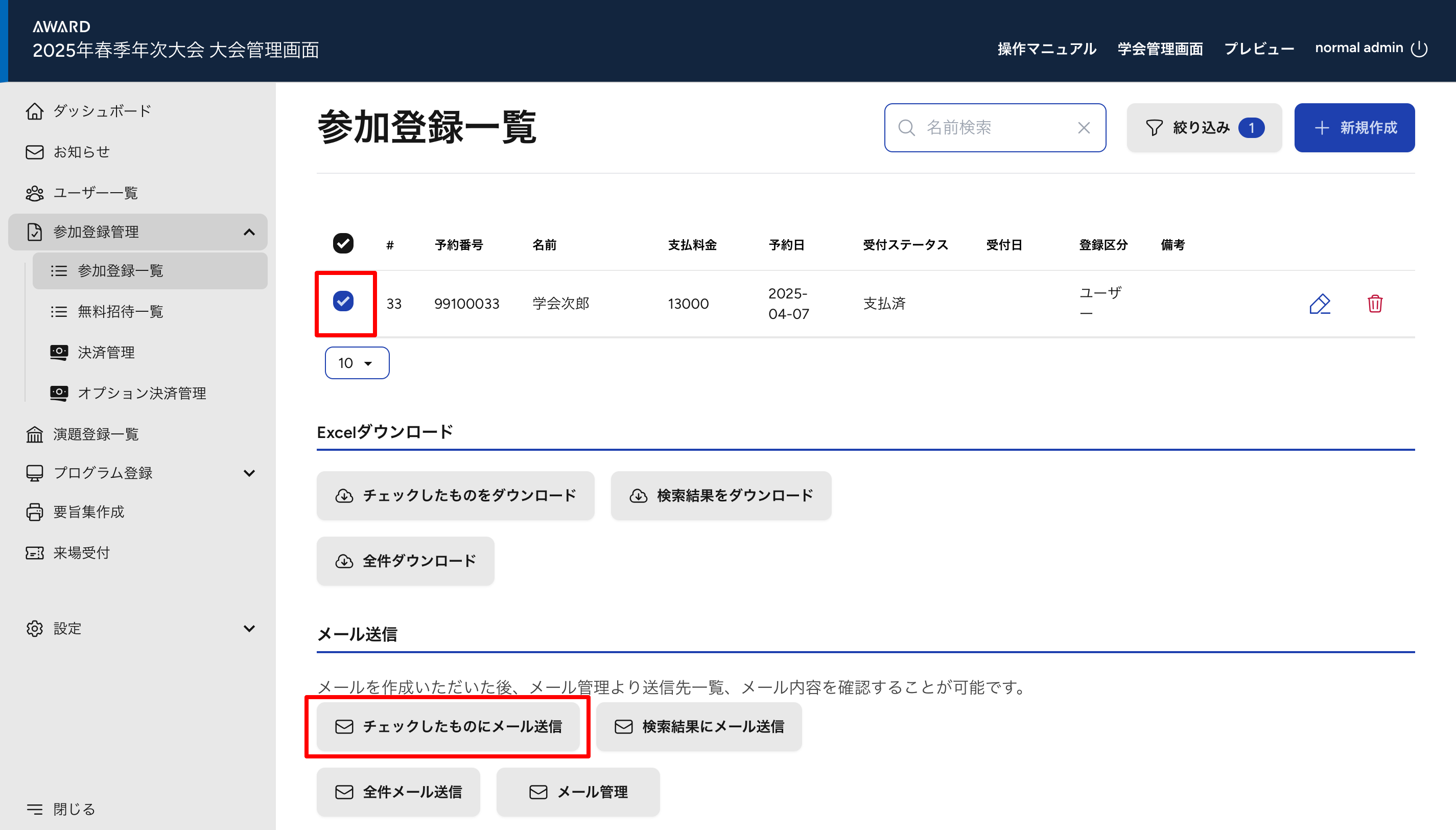Open the 10 rows-per-page dropdown
Viewport: 1456px width, 830px height.
coord(357,363)
